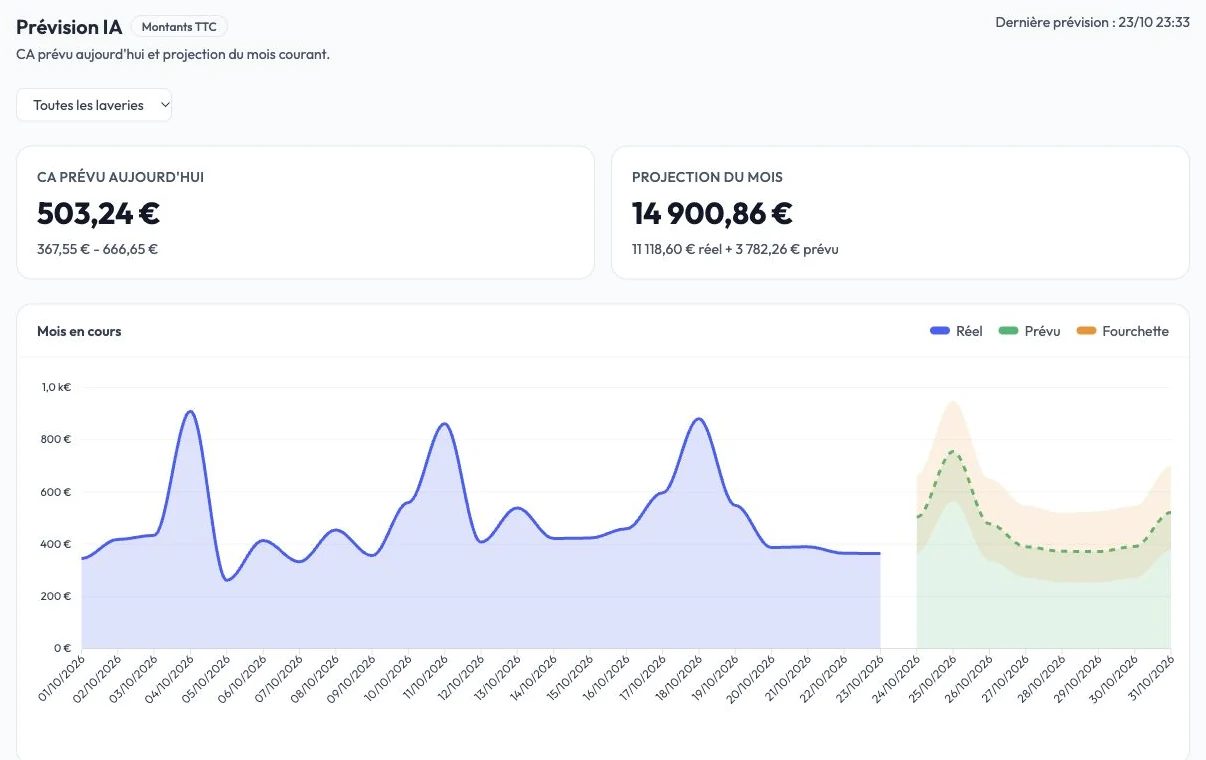Click the blue Réel legend swatch
Viewport: 1206px width, 760px height.
[940, 331]
